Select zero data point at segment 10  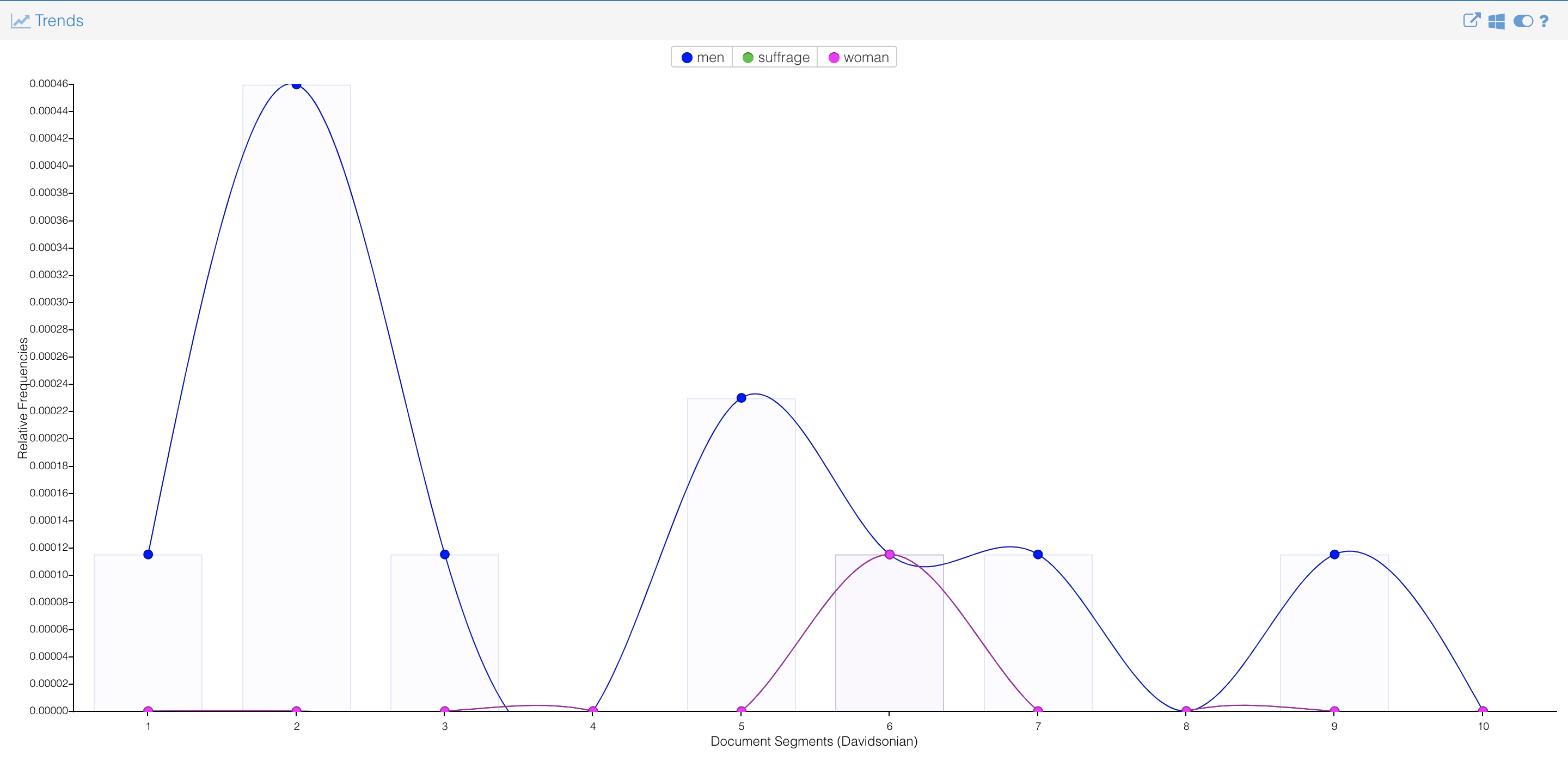point(1483,710)
